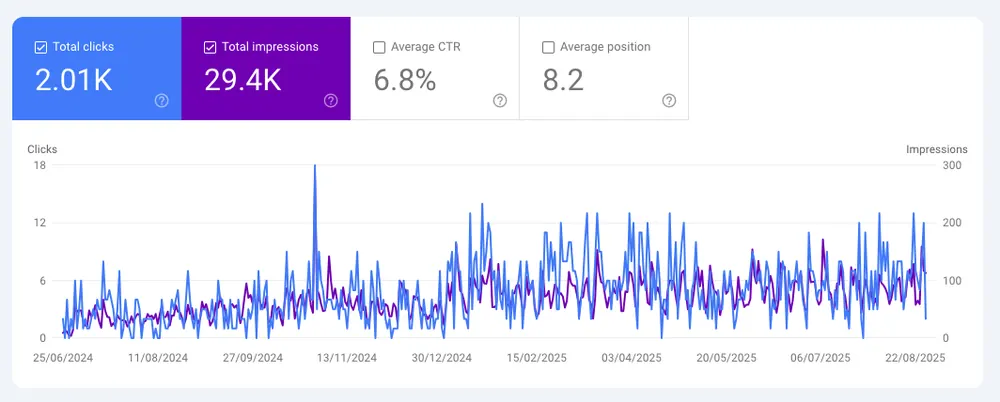Click the 12 clicks axis tick
This screenshot has width=1000, height=402.
(40, 223)
